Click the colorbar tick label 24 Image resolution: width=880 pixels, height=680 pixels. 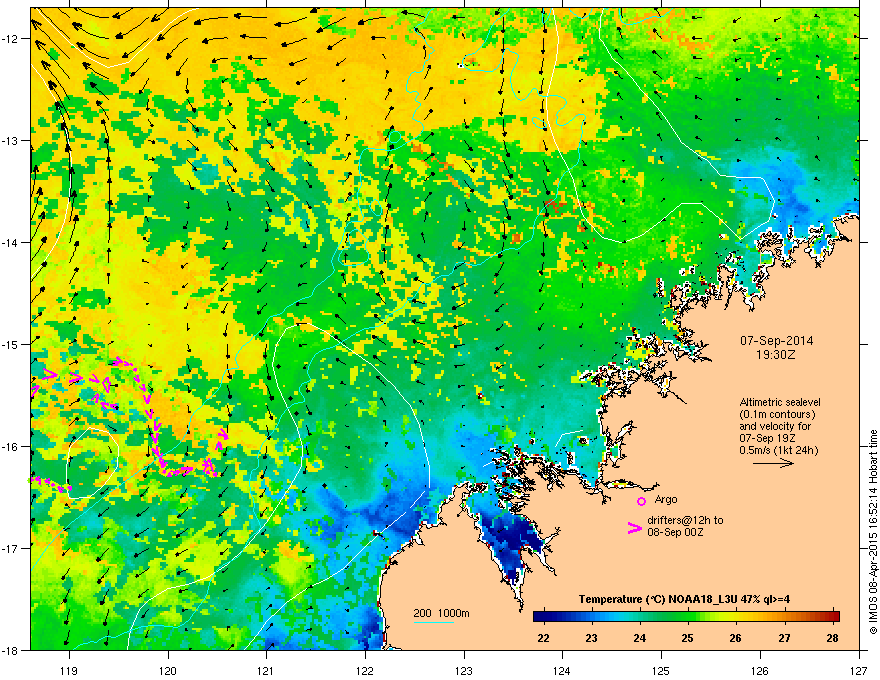[x=640, y=638]
